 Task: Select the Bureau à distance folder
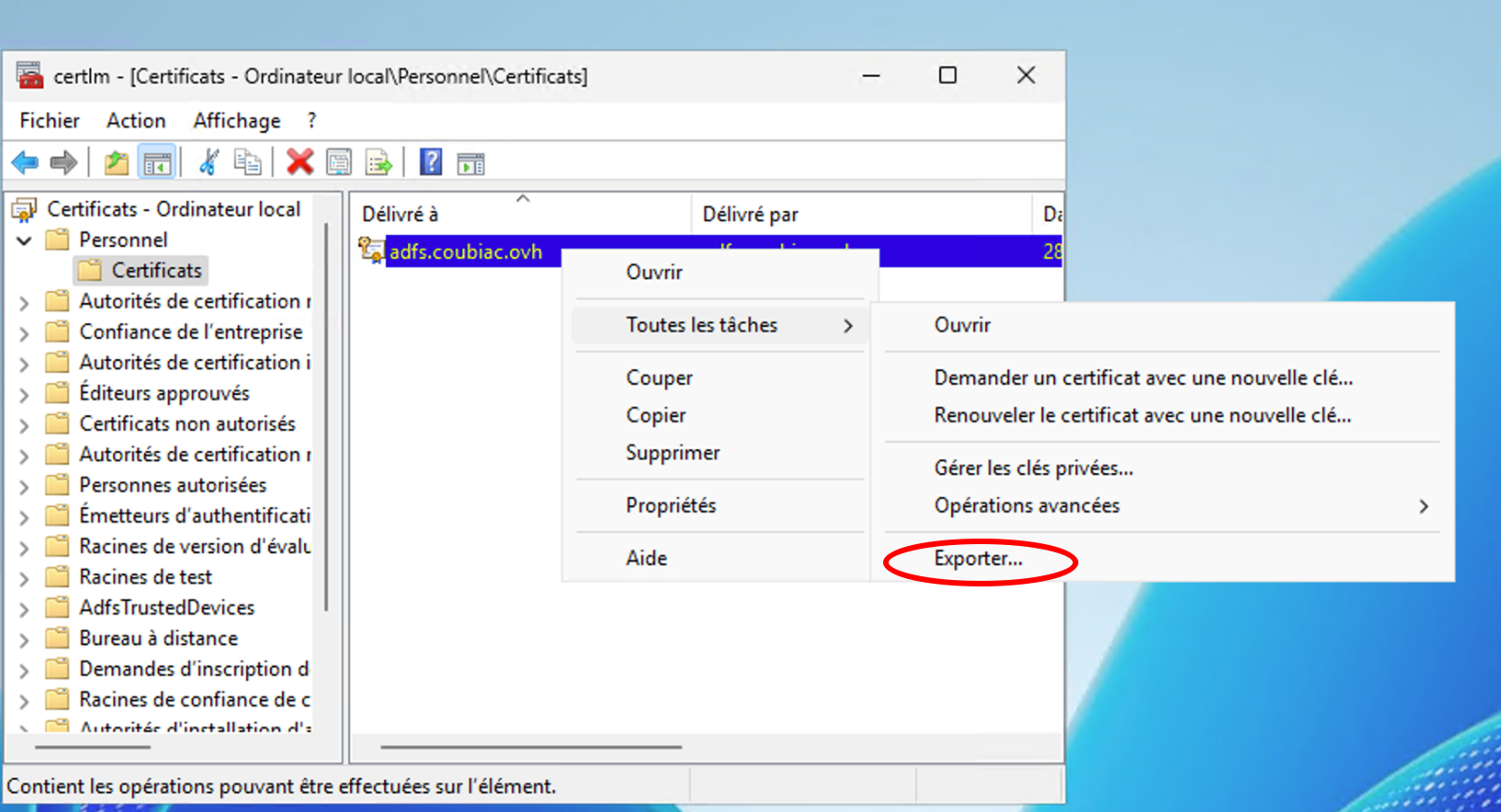tap(158, 639)
